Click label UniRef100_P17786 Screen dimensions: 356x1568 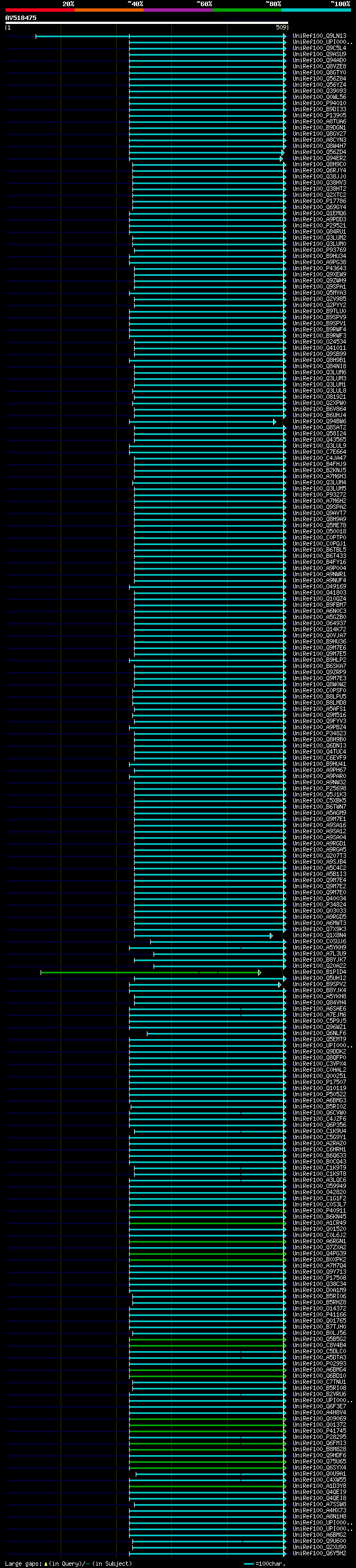pos(319,201)
